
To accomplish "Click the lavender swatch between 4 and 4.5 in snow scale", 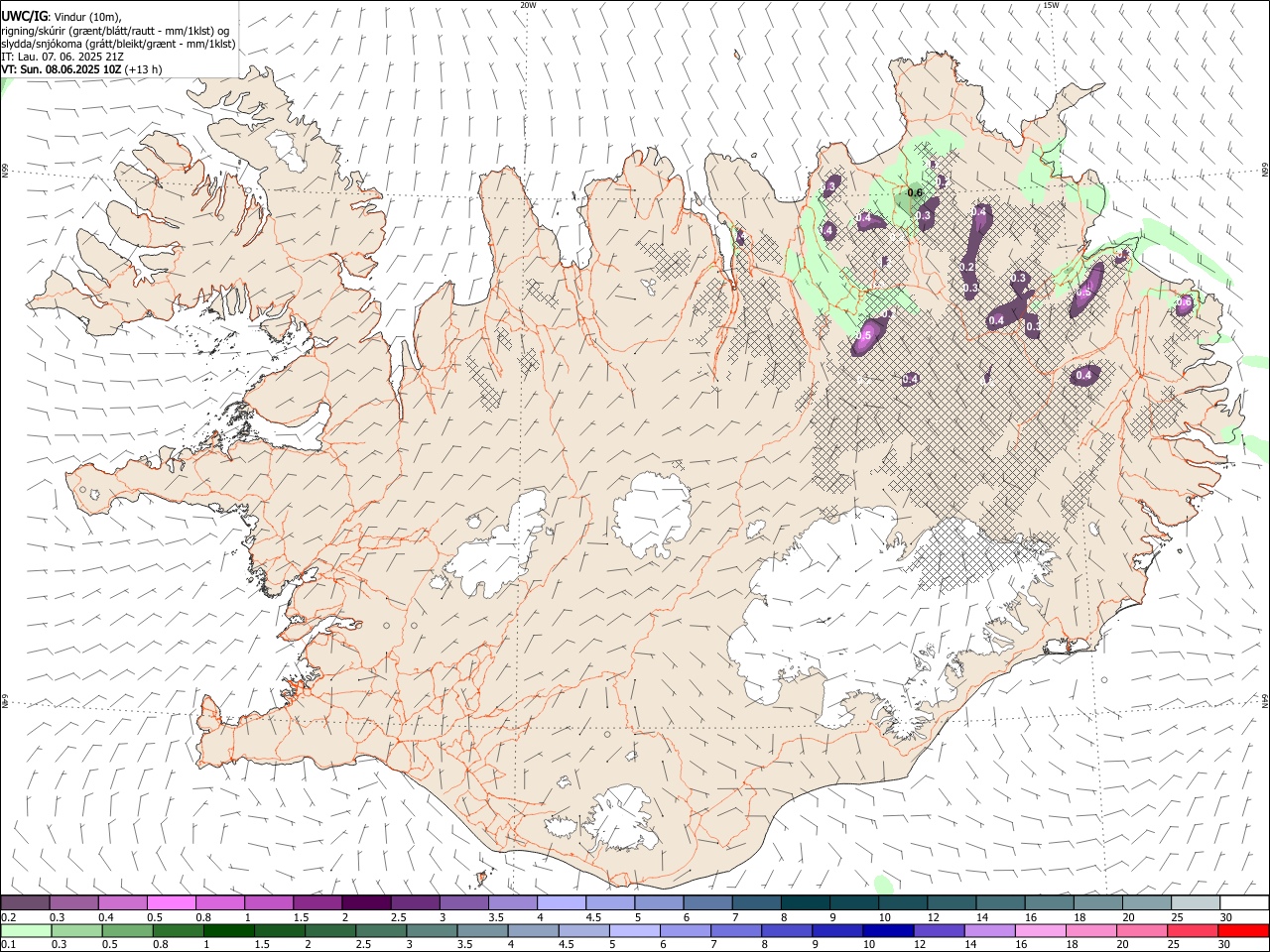I will point(560,903).
